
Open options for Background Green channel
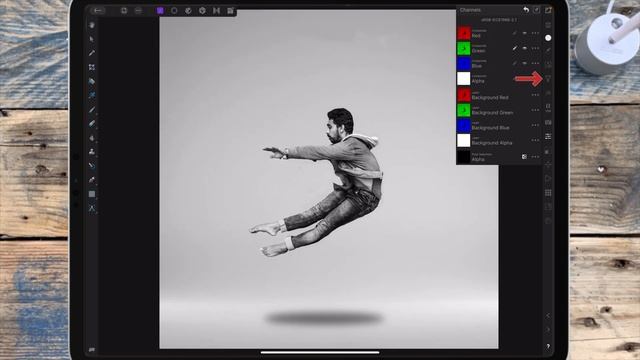click(535, 110)
